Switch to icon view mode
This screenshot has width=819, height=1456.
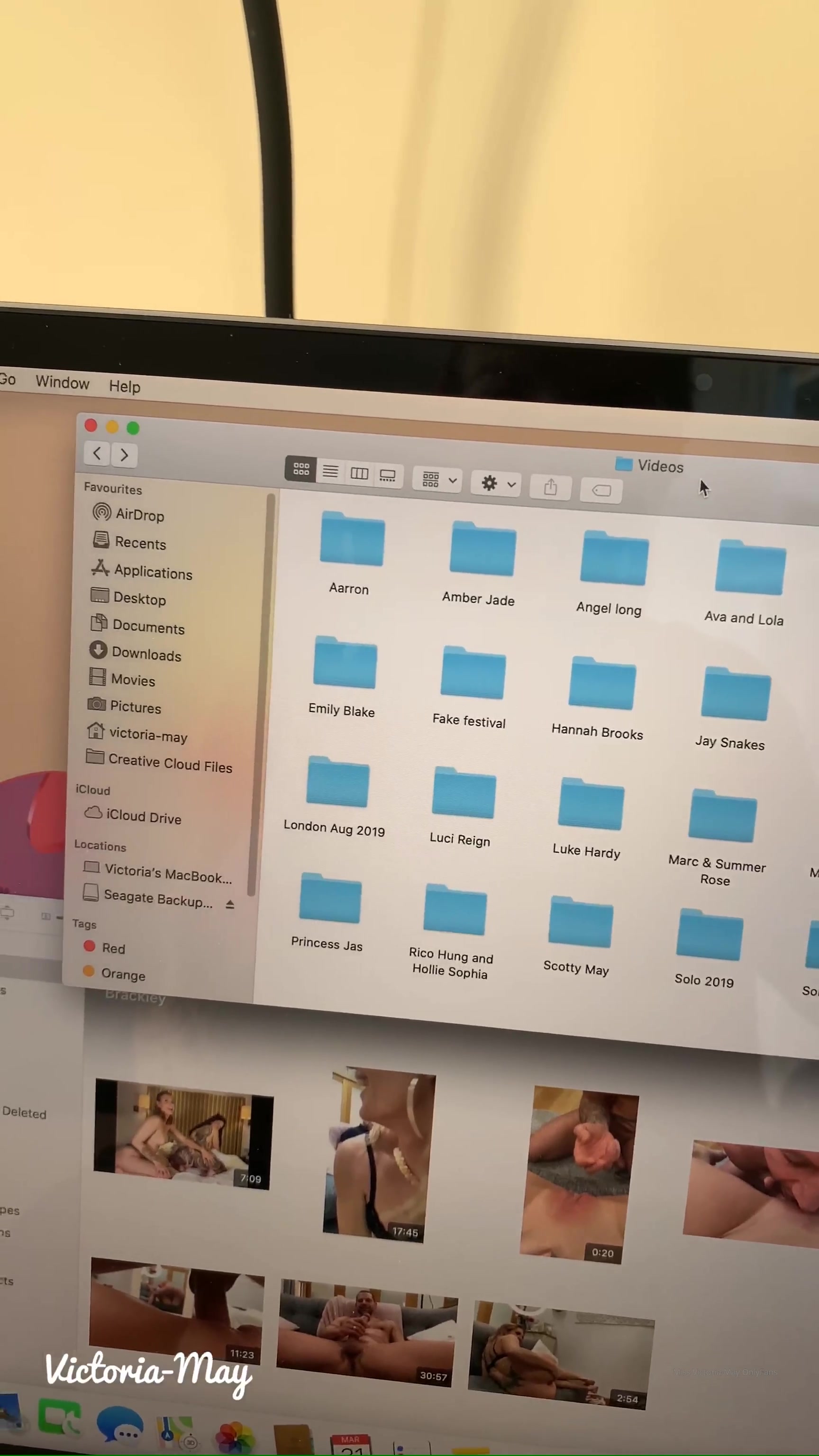300,469
